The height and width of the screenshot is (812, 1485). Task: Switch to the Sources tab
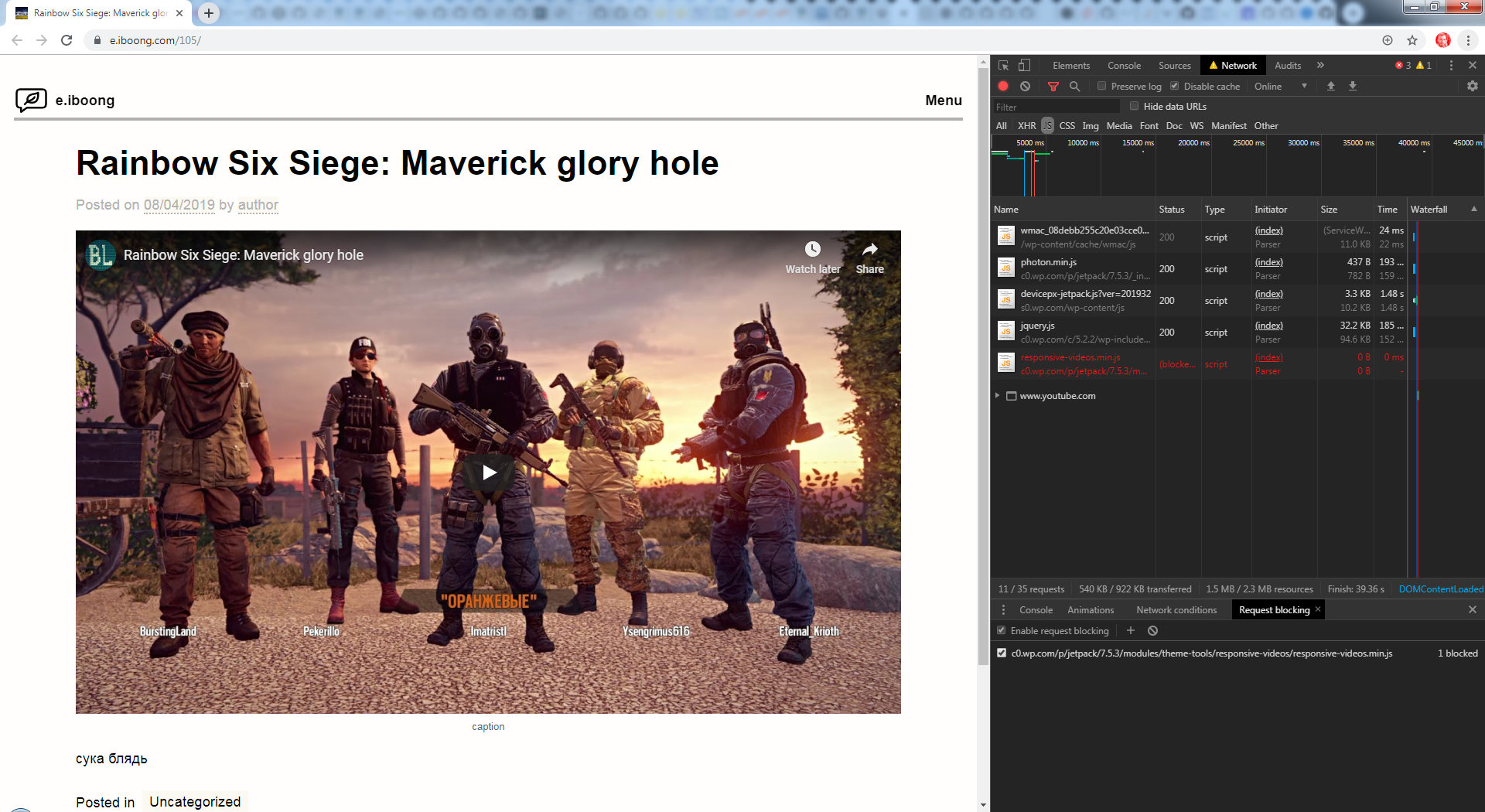tap(1174, 66)
